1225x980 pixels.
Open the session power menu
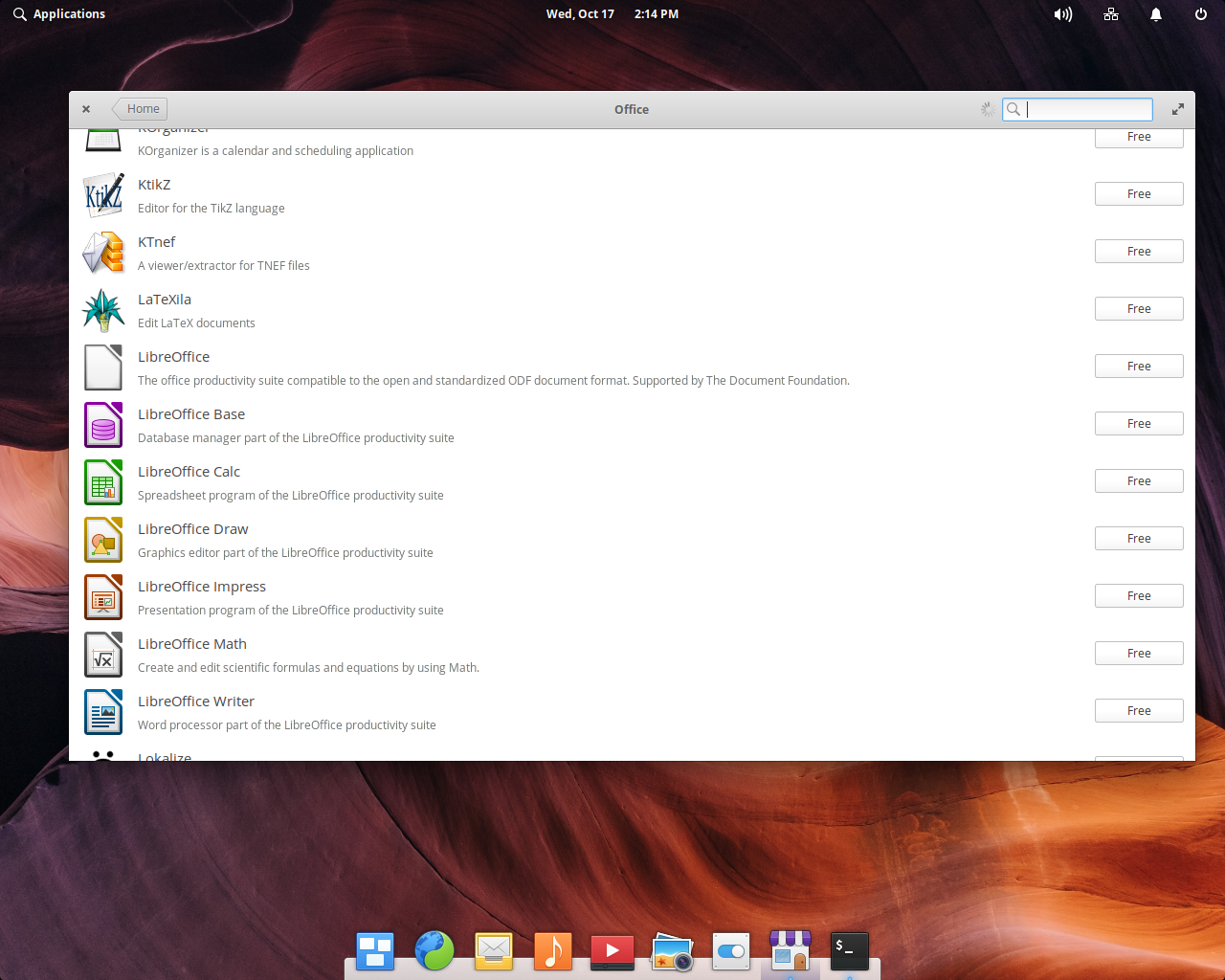point(1201,14)
